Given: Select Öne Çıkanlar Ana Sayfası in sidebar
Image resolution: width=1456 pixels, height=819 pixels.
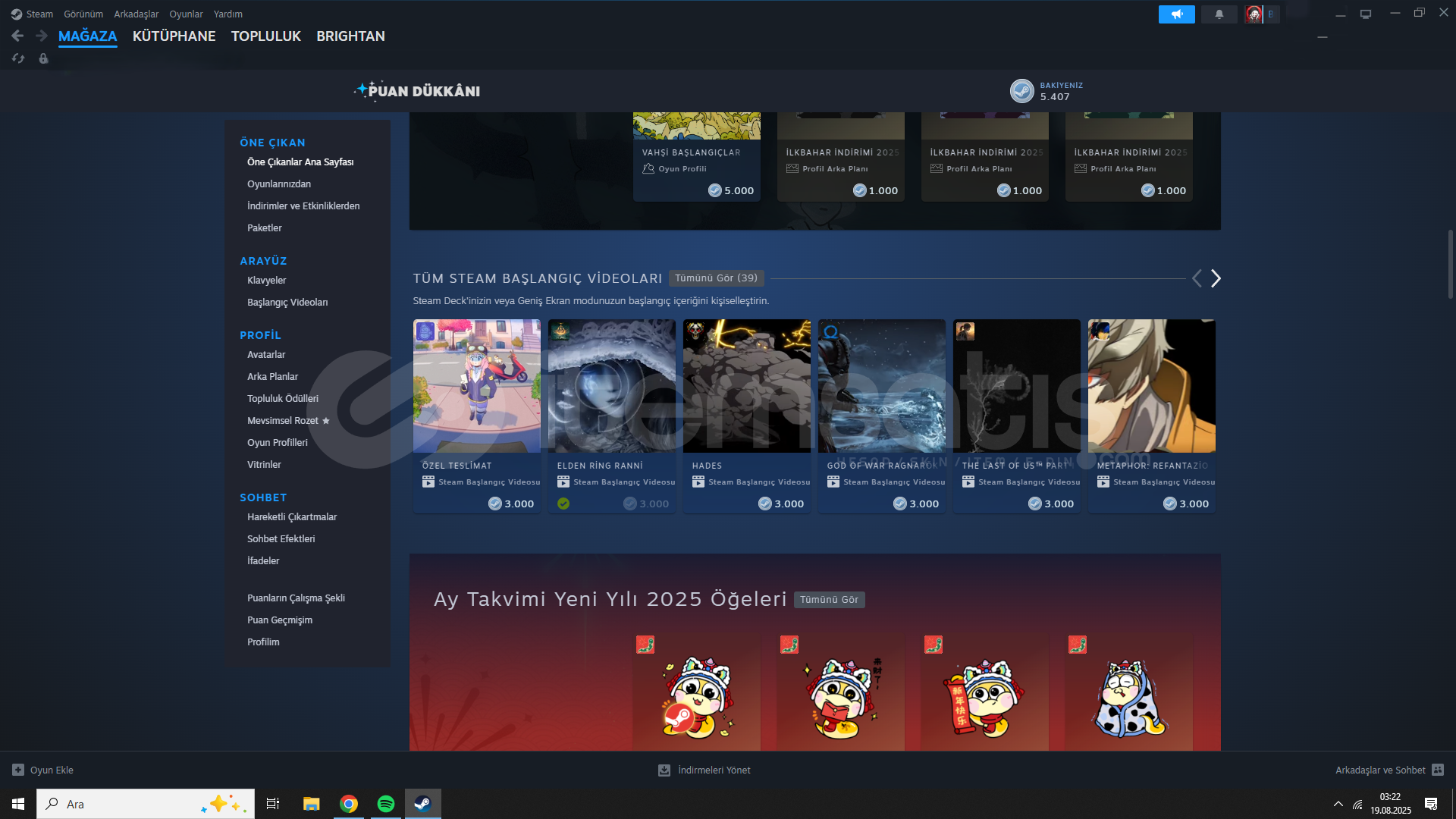Looking at the screenshot, I should [x=300, y=162].
